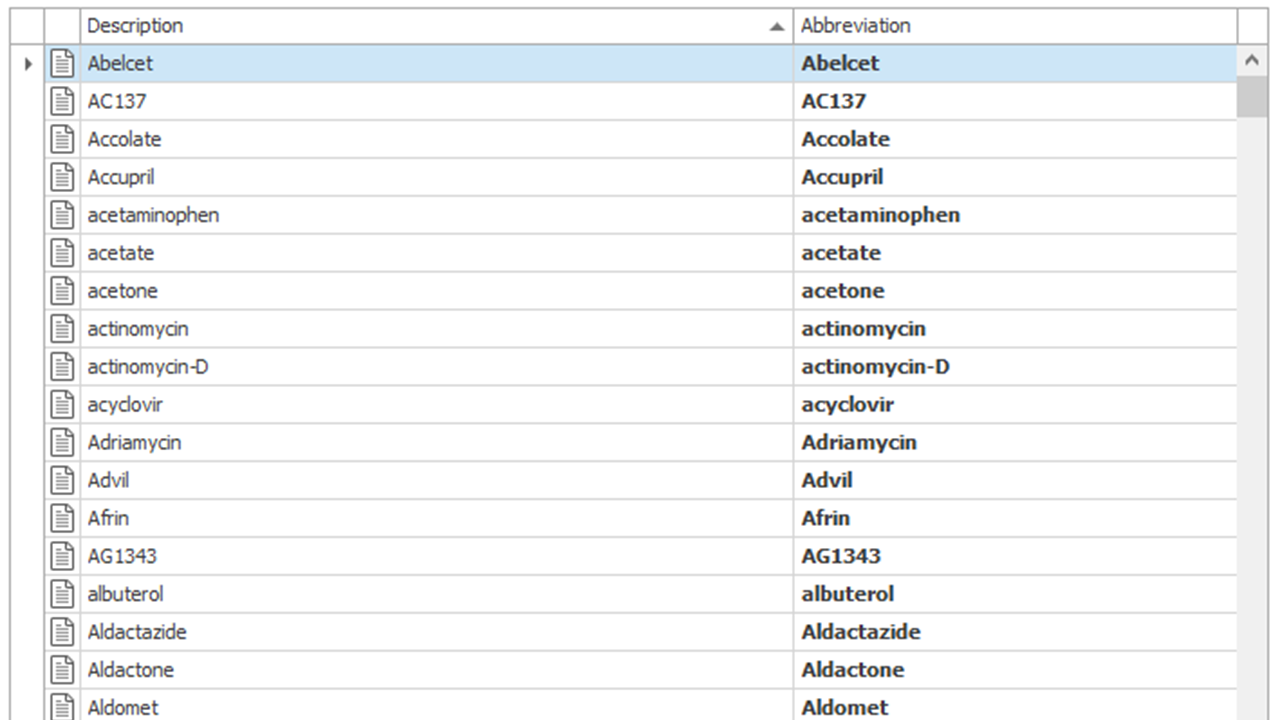Click the document icon next to acyclovir
The width and height of the screenshot is (1280, 720).
pos(63,405)
